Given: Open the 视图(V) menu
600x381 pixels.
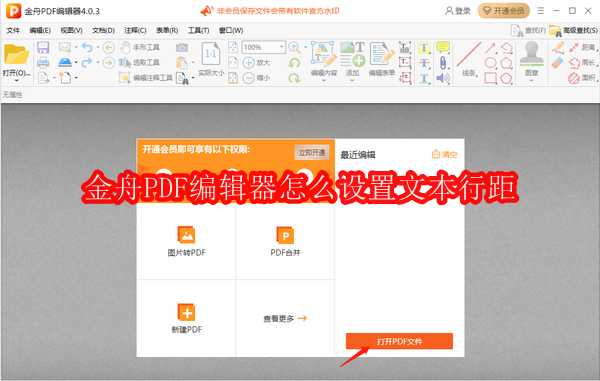Looking at the screenshot, I should [72, 30].
